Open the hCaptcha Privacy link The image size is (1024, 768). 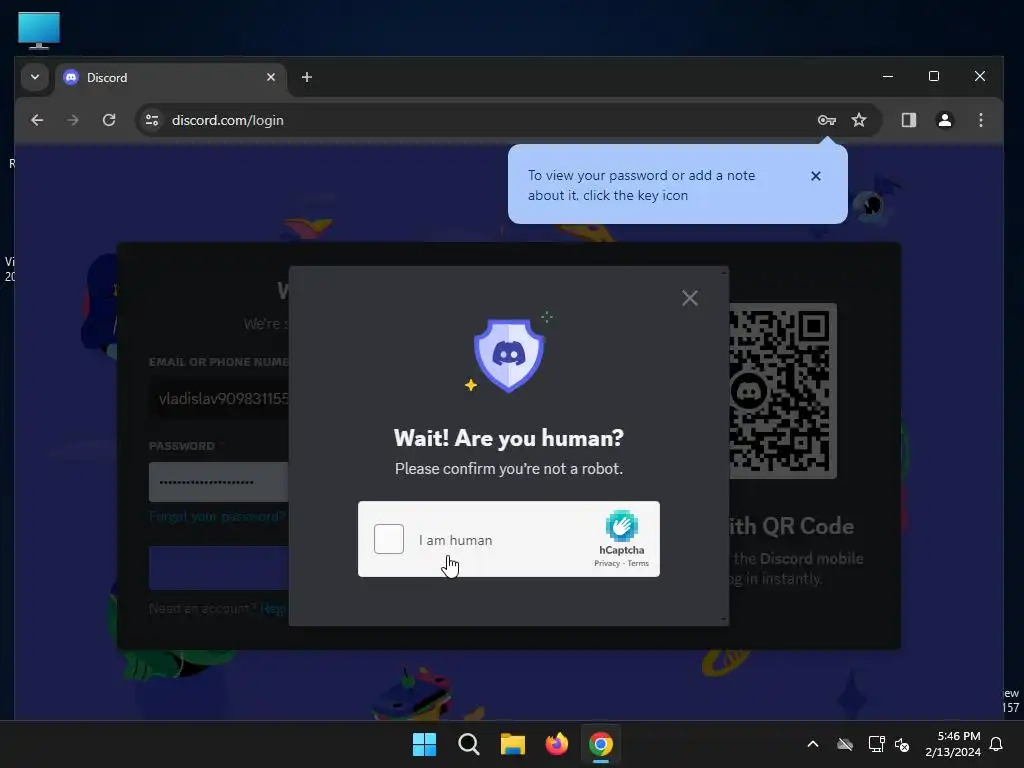[607, 563]
